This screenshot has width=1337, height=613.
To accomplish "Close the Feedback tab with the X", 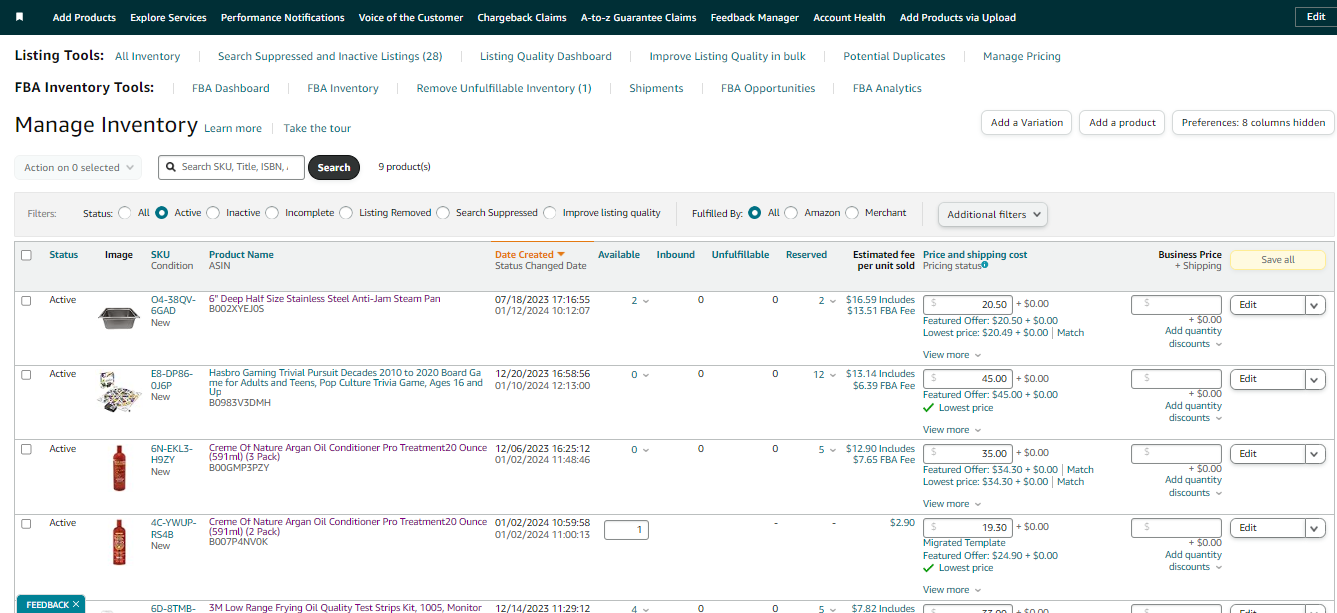I will pos(75,604).
